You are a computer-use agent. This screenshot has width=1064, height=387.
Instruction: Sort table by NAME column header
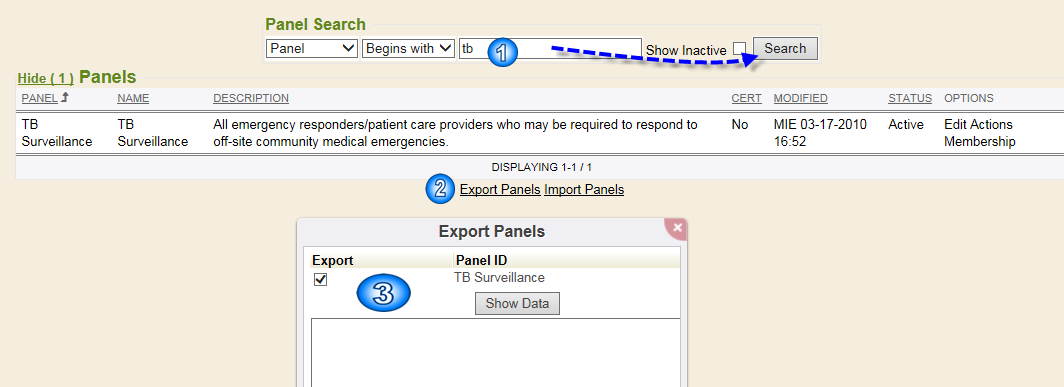(133, 98)
